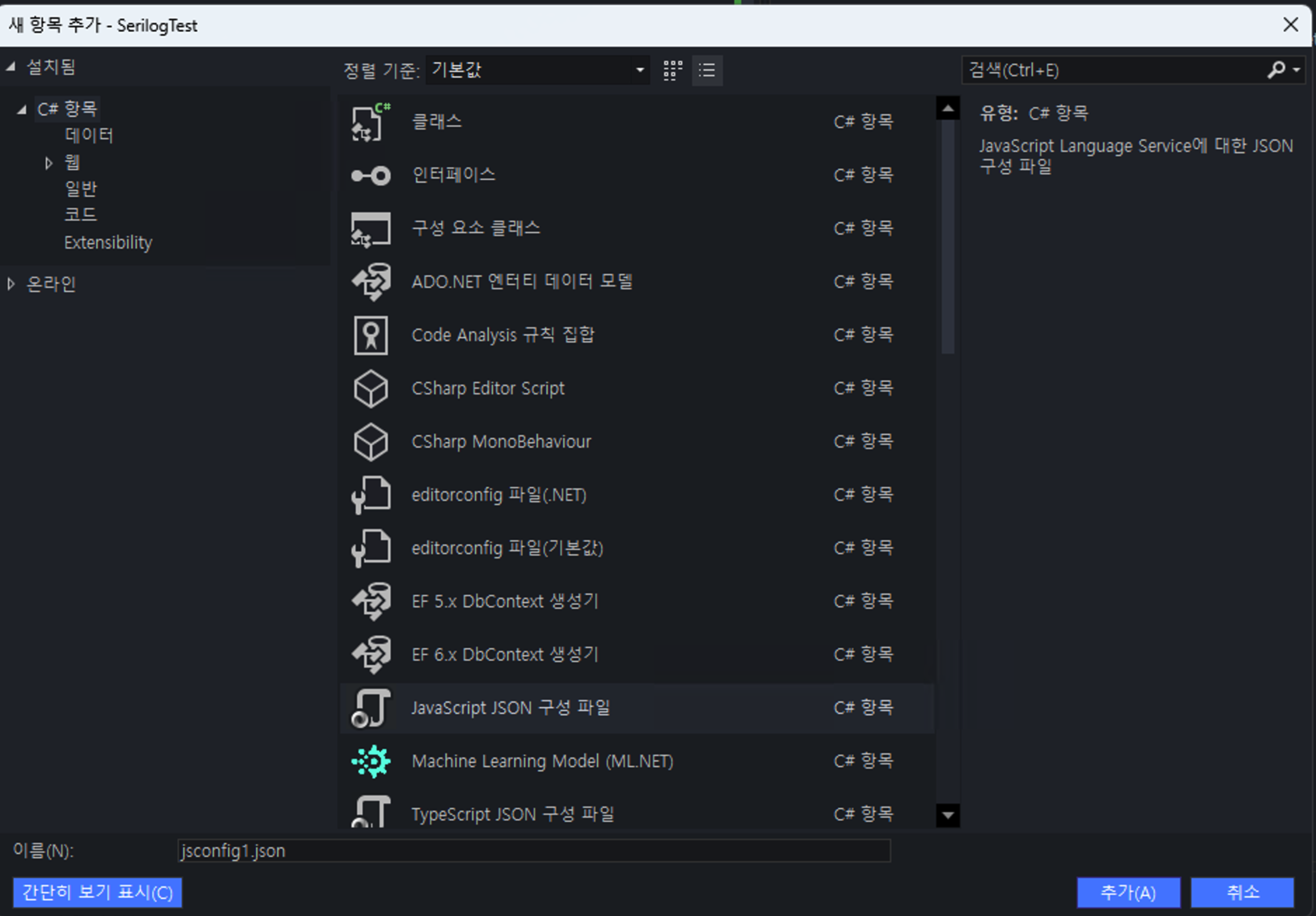Switch to medium icons grid view
This screenshot has width=1316, height=916.
(672, 70)
